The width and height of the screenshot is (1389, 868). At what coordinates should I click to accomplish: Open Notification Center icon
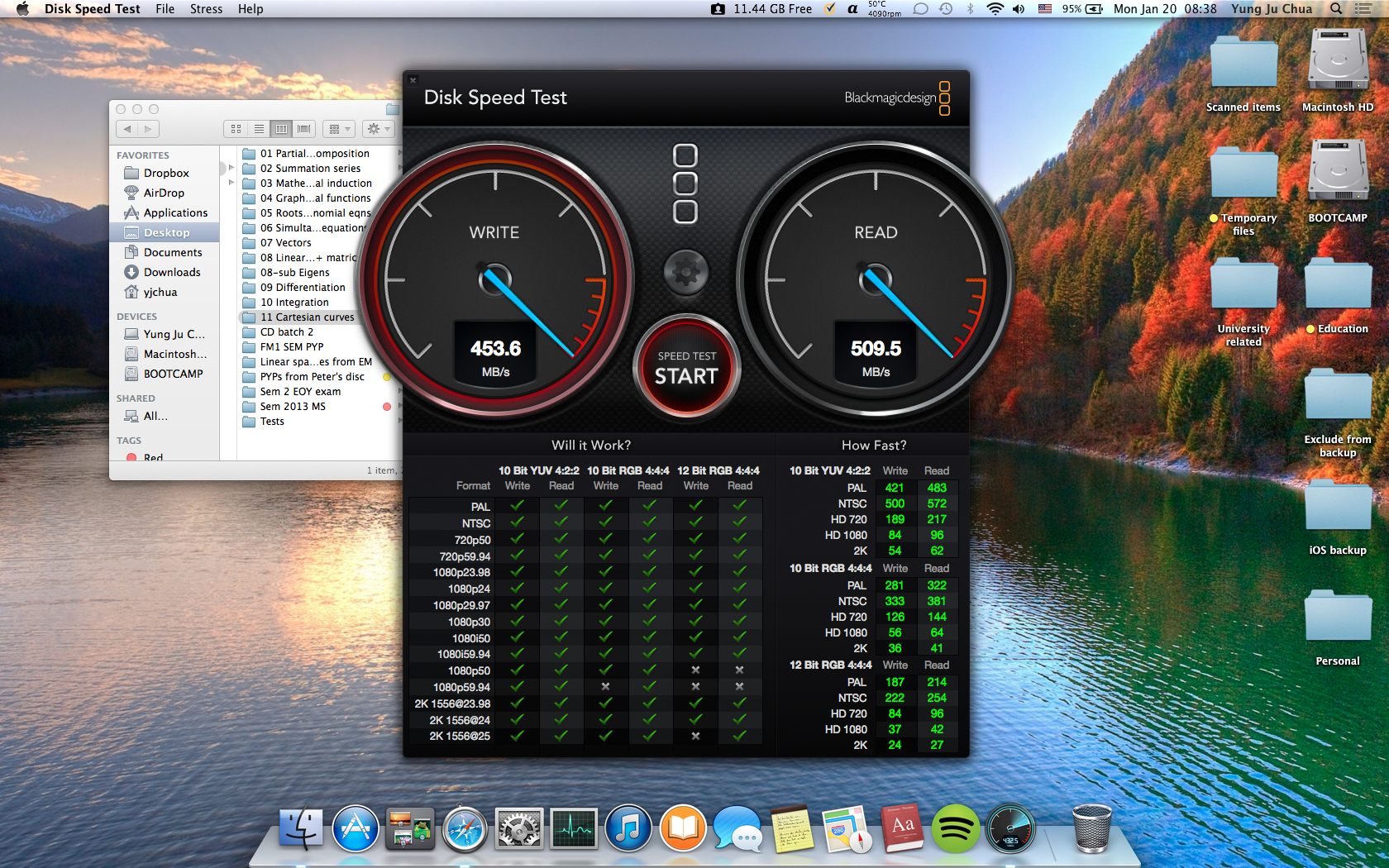(x=1364, y=9)
